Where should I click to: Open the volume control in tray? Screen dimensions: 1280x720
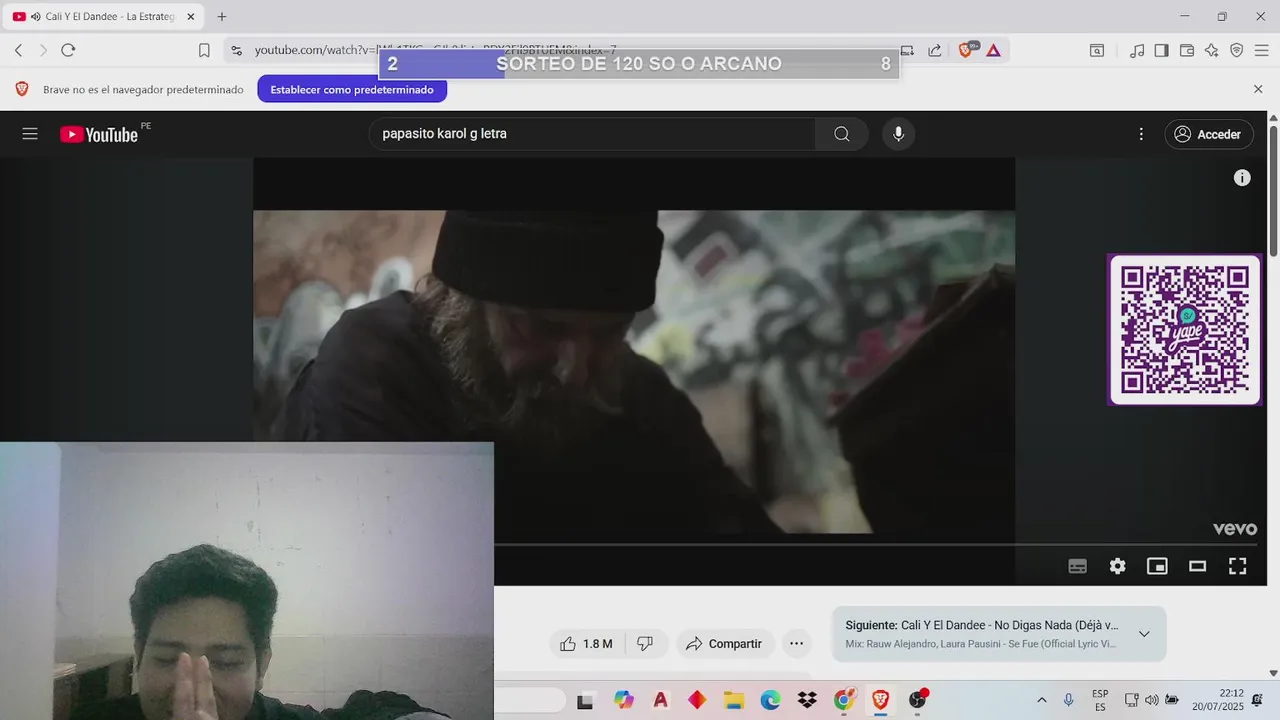click(1151, 700)
